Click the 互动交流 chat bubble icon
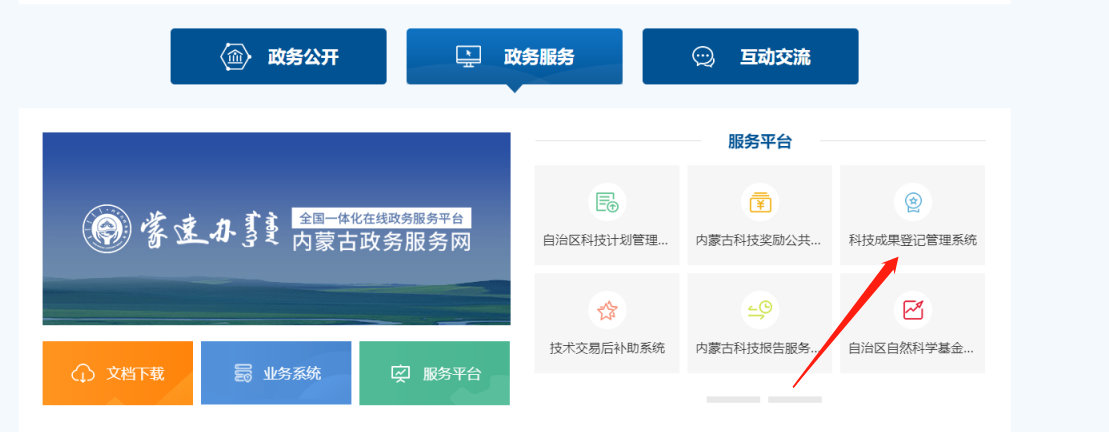 (x=703, y=57)
